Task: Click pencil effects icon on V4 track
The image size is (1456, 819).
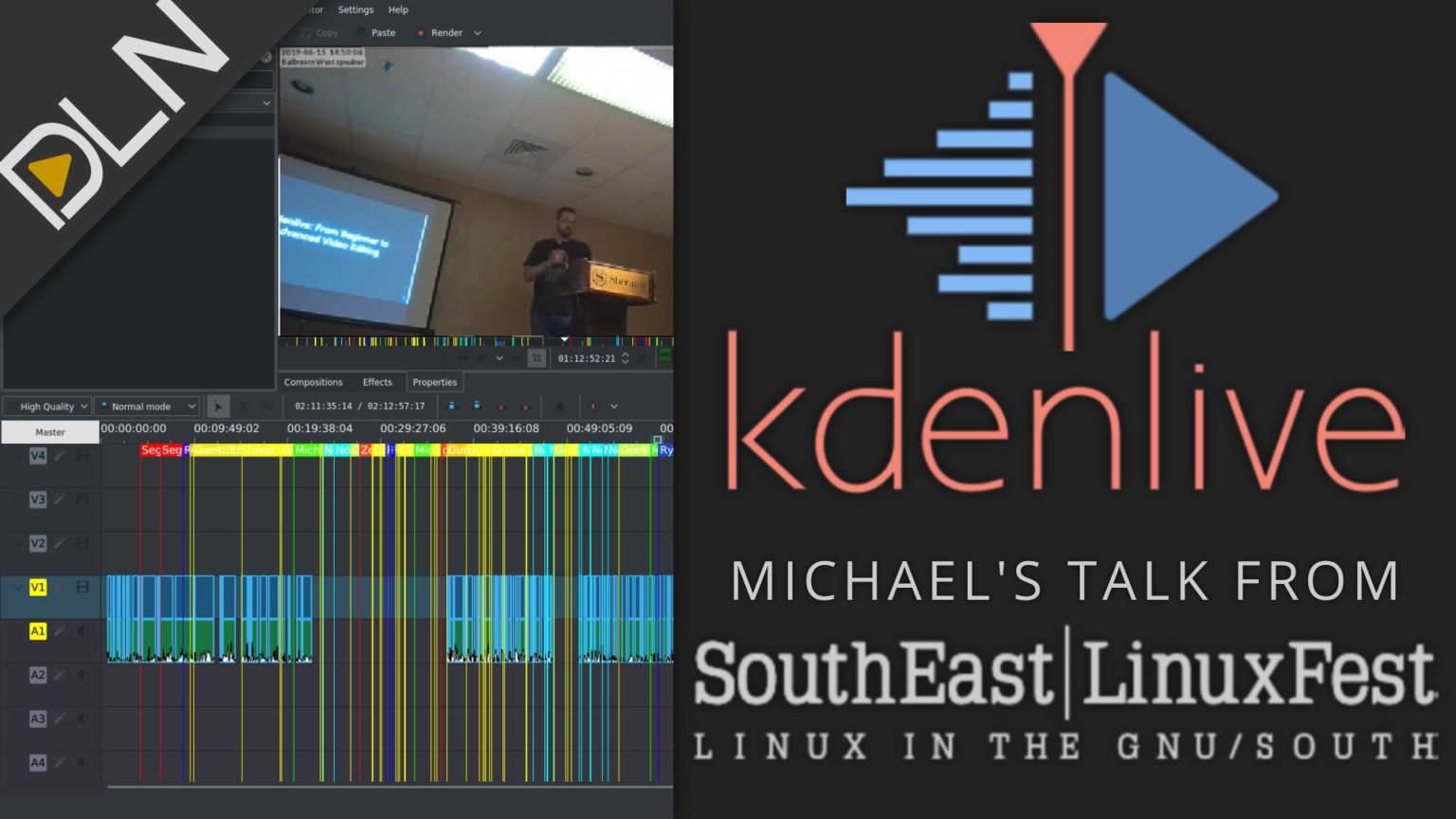Action: coord(60,456)
